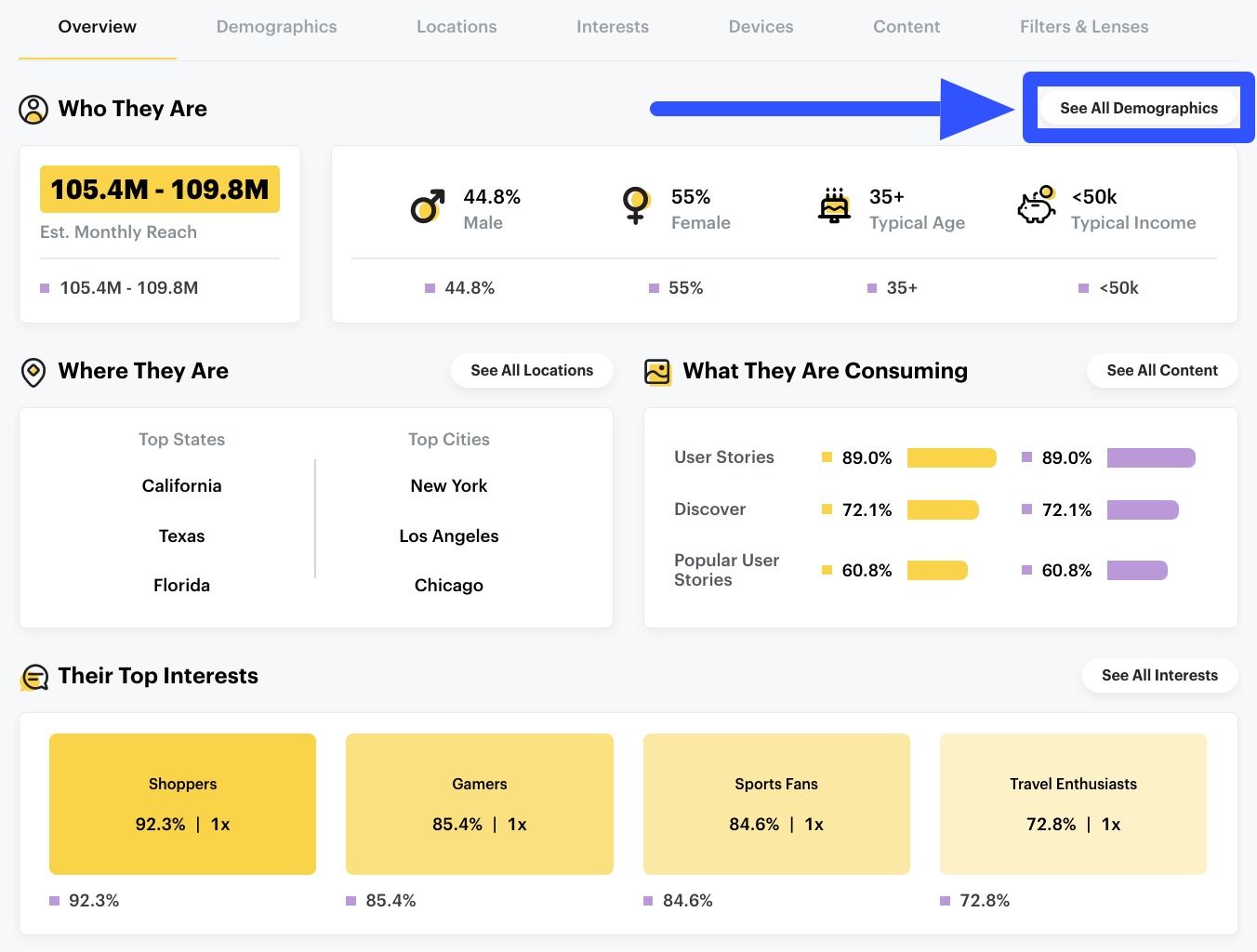Screen dimensions: 1257x952
Task: Open See All Interests
Action: pyautogui.click(x=1159, y=675)
